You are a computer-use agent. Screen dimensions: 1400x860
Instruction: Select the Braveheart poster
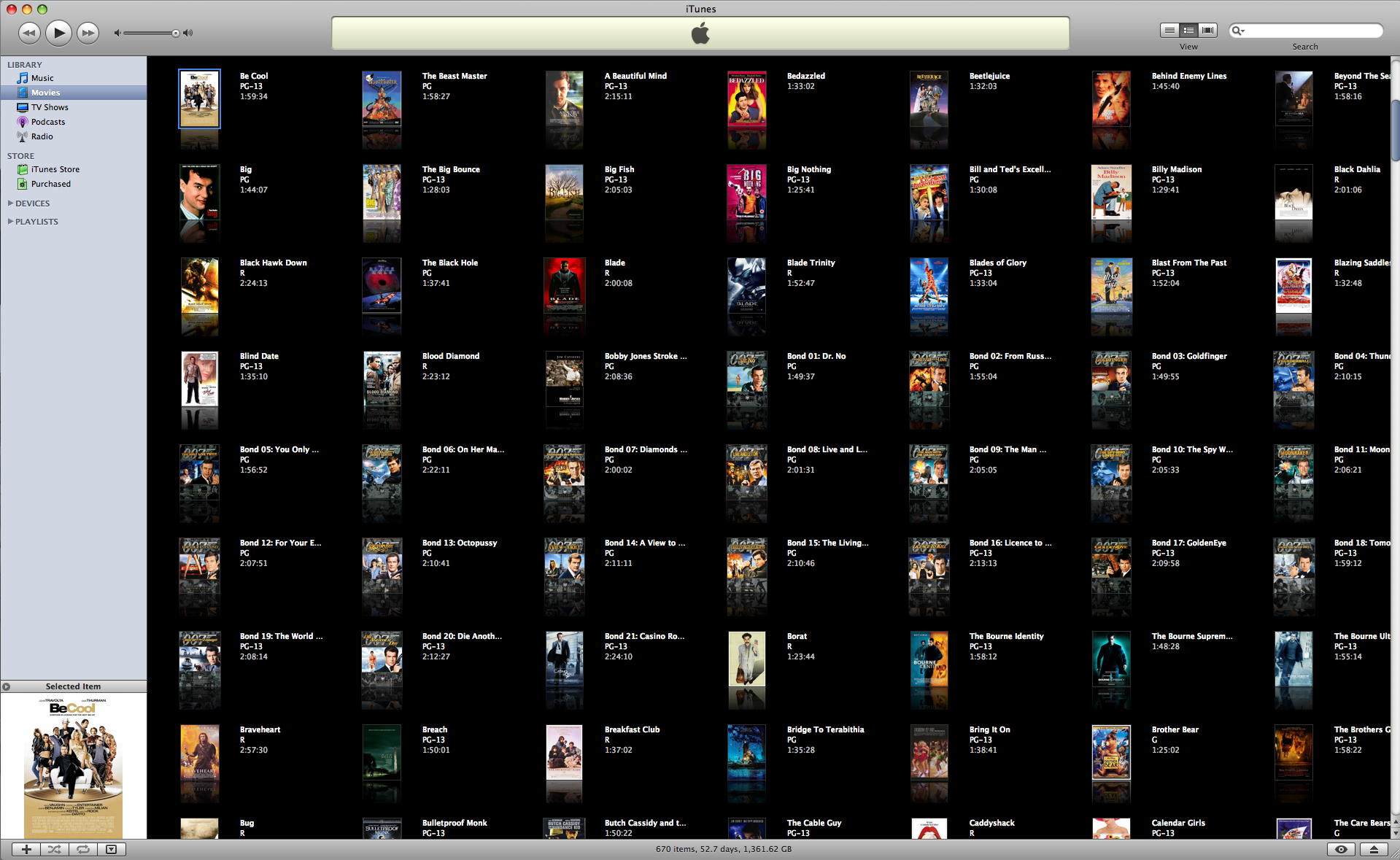pos(199,753)
